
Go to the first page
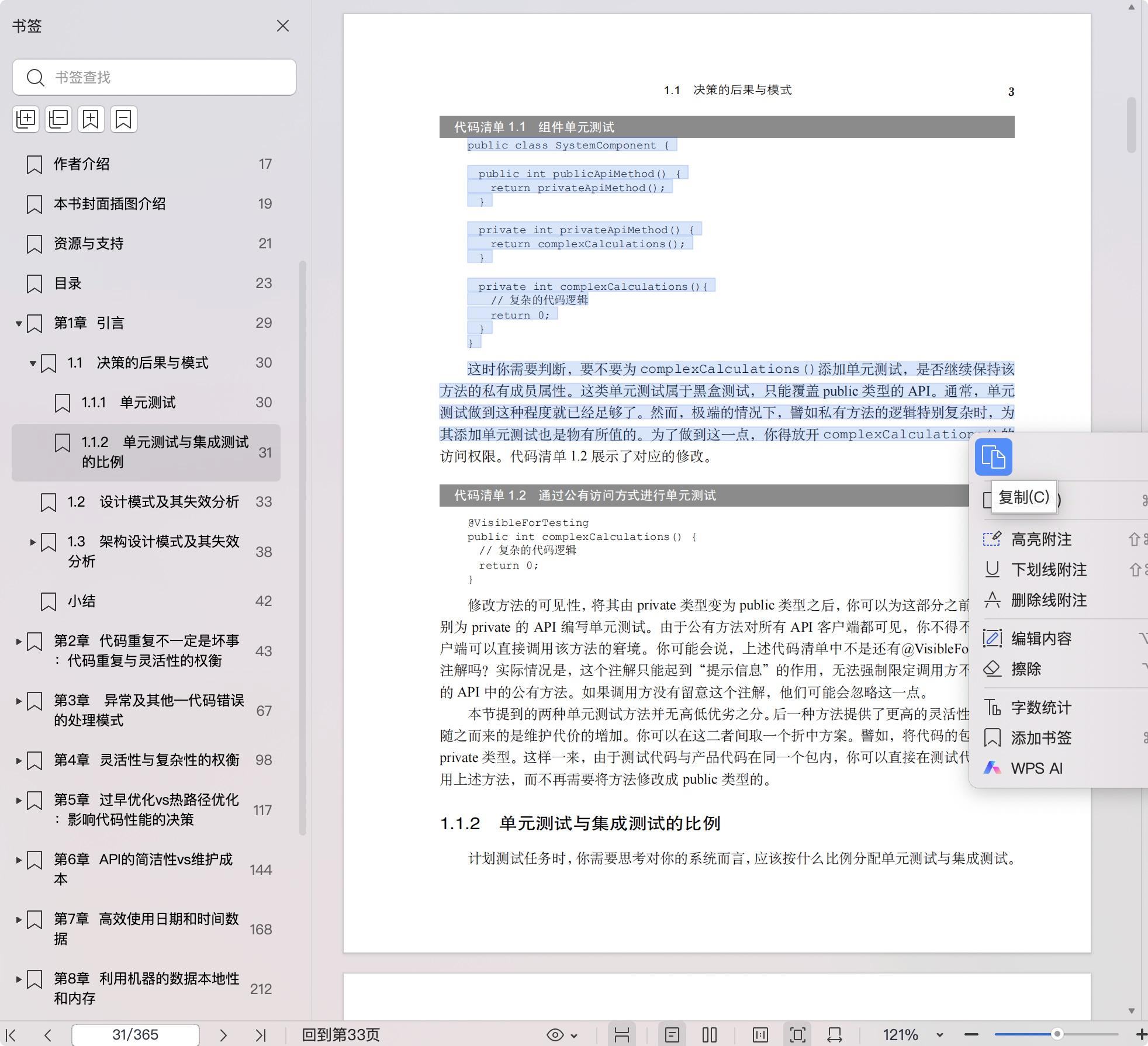pyautogui.click(x=11, y=1035)
